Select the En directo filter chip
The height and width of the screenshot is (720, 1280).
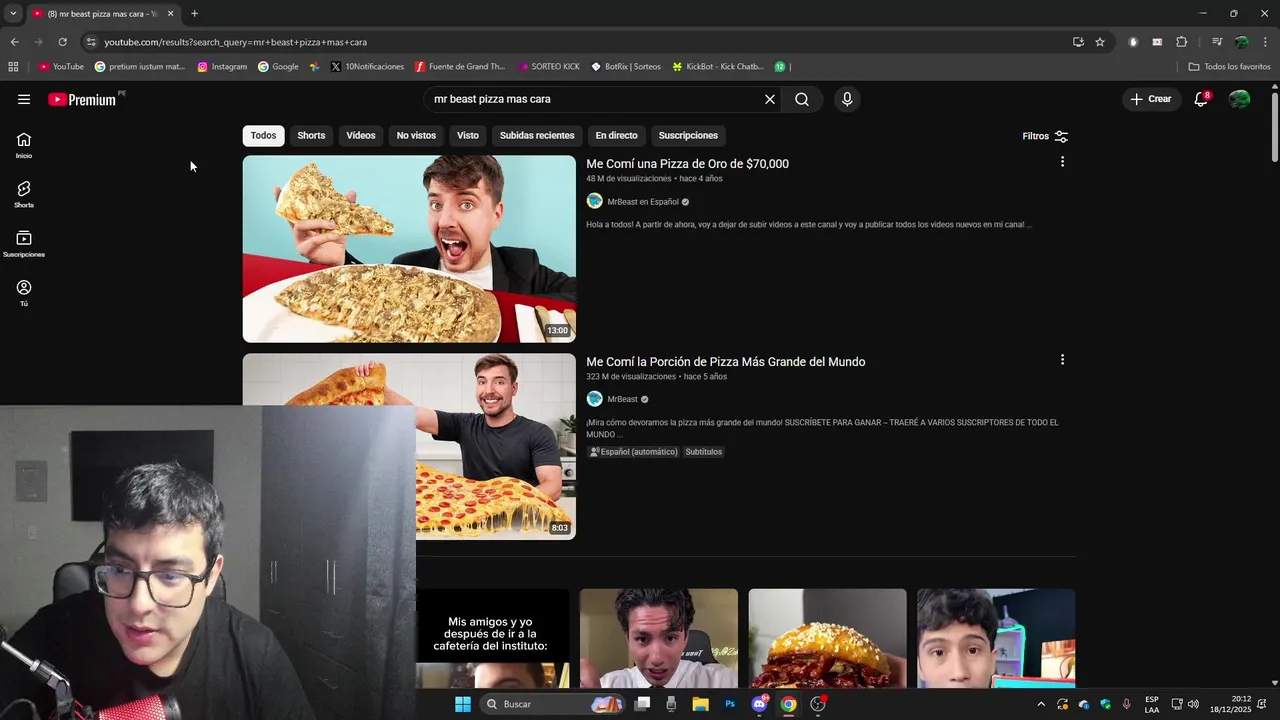pyautogui.click(x=616, y=135)
